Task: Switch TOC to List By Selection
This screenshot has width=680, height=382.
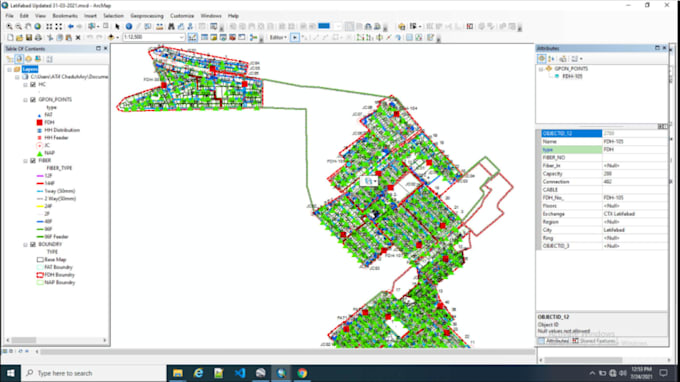Action: tap(38, 59)
